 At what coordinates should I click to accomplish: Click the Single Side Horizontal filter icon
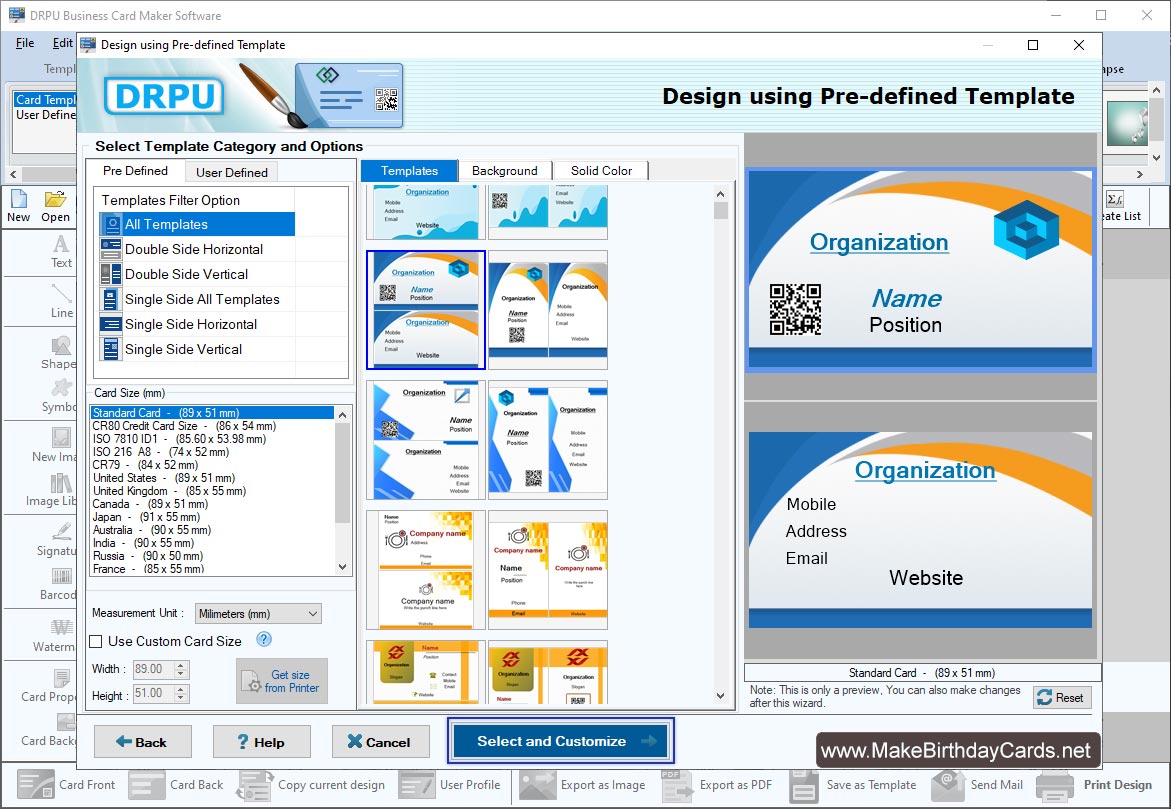(x=111, y=324)
